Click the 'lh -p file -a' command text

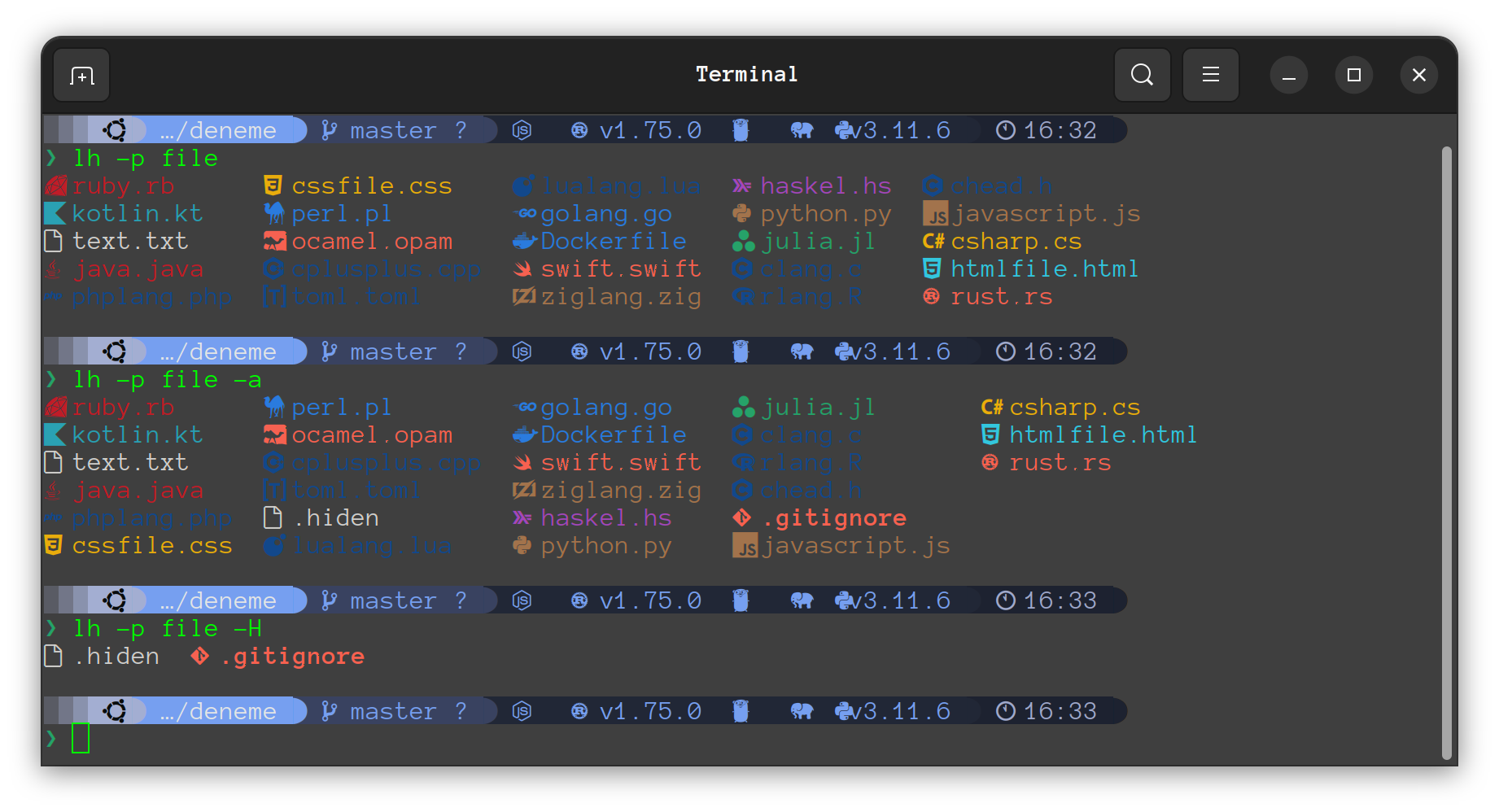coord(168,380)
